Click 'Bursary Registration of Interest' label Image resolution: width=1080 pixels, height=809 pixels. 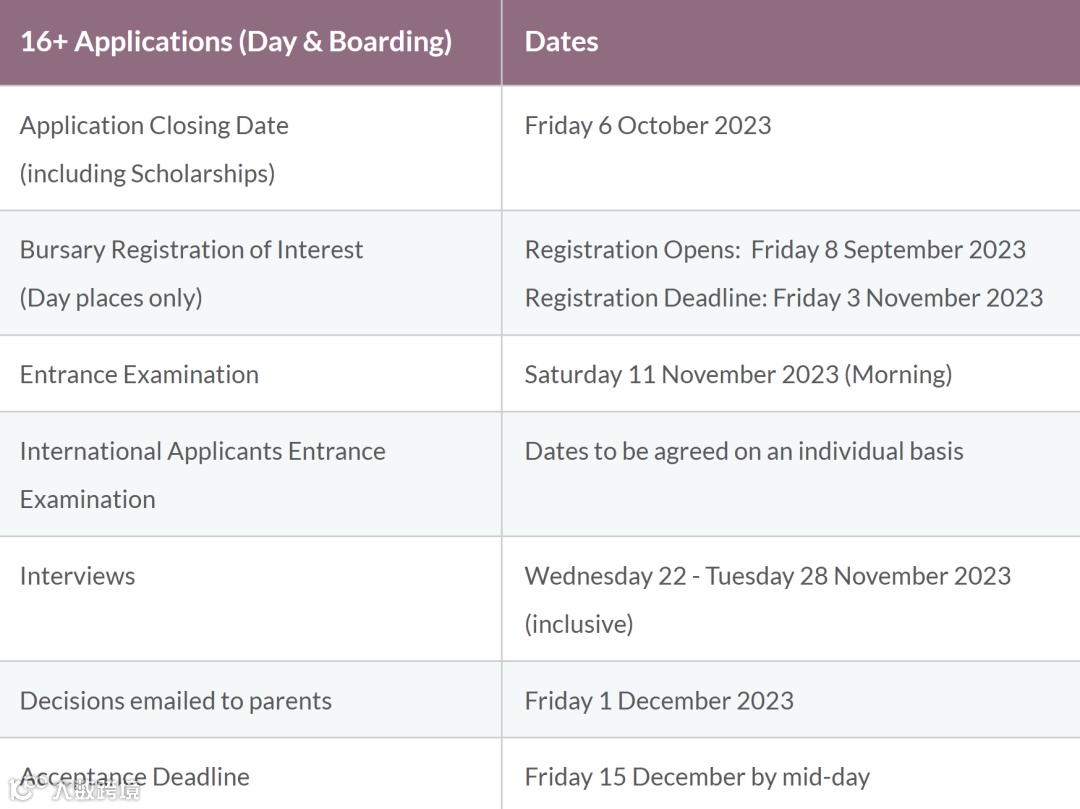click(x=191, y=250)
